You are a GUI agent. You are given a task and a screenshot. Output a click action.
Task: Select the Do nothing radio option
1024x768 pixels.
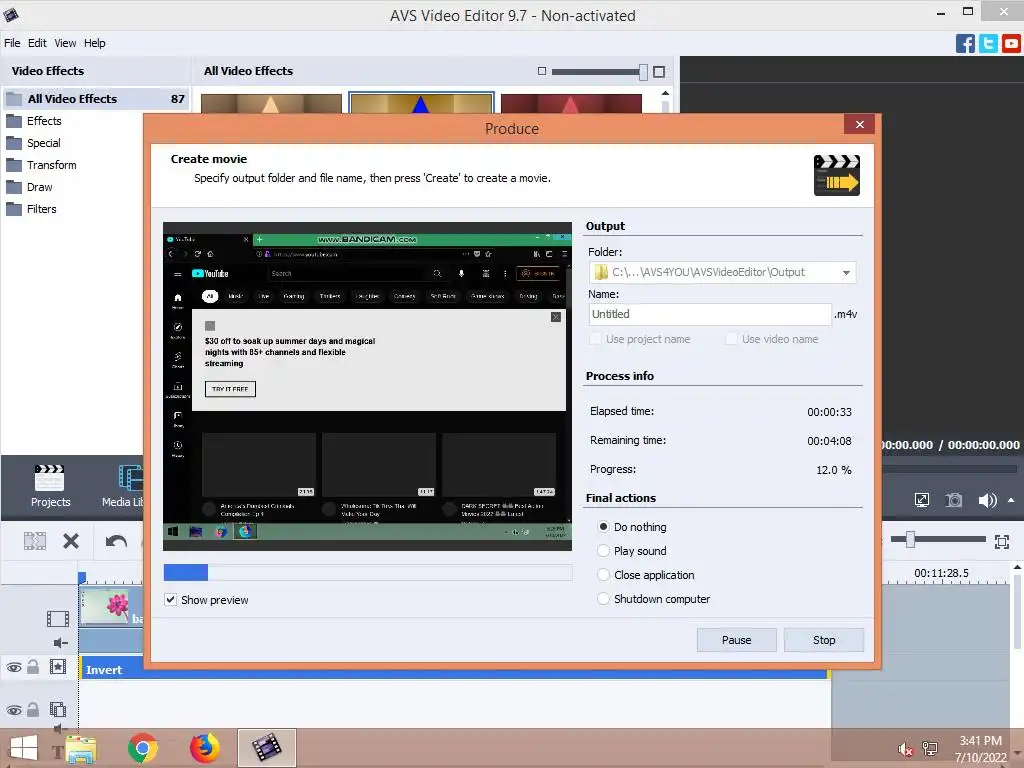(603, 526)
